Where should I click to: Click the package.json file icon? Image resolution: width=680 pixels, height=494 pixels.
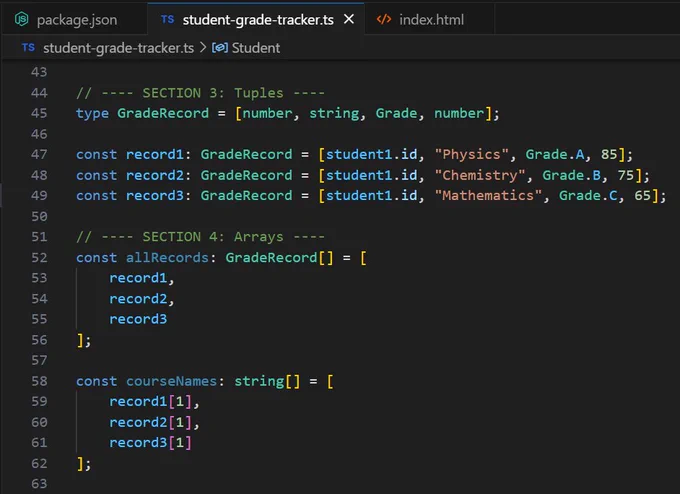(x=21, y=19)
